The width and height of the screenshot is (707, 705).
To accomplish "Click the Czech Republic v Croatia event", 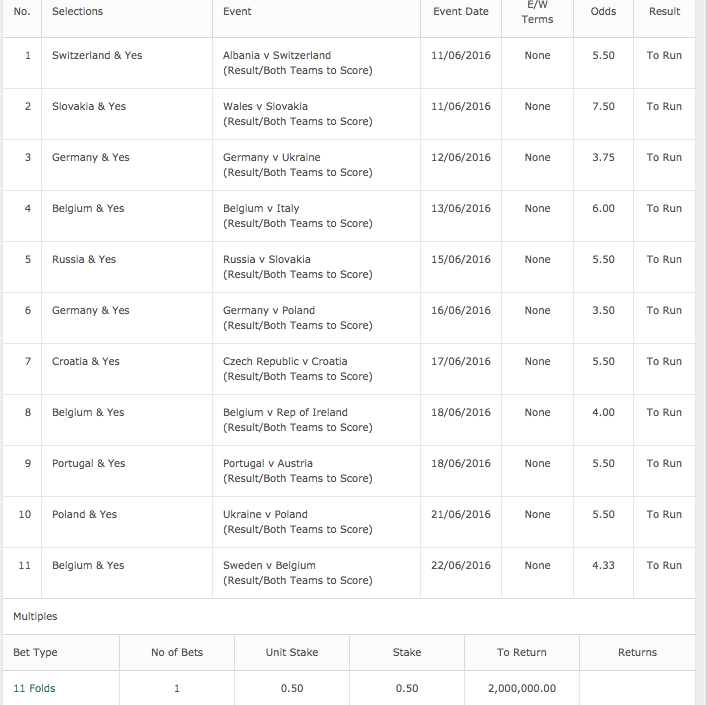I will (x=298, y=369).
